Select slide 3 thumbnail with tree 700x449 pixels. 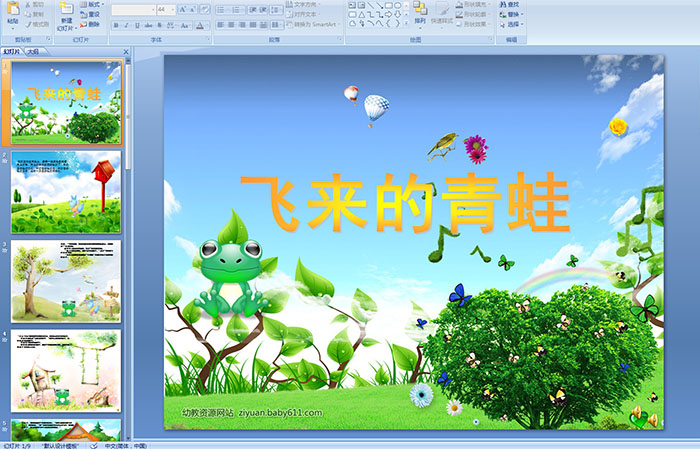click(66, 281)
